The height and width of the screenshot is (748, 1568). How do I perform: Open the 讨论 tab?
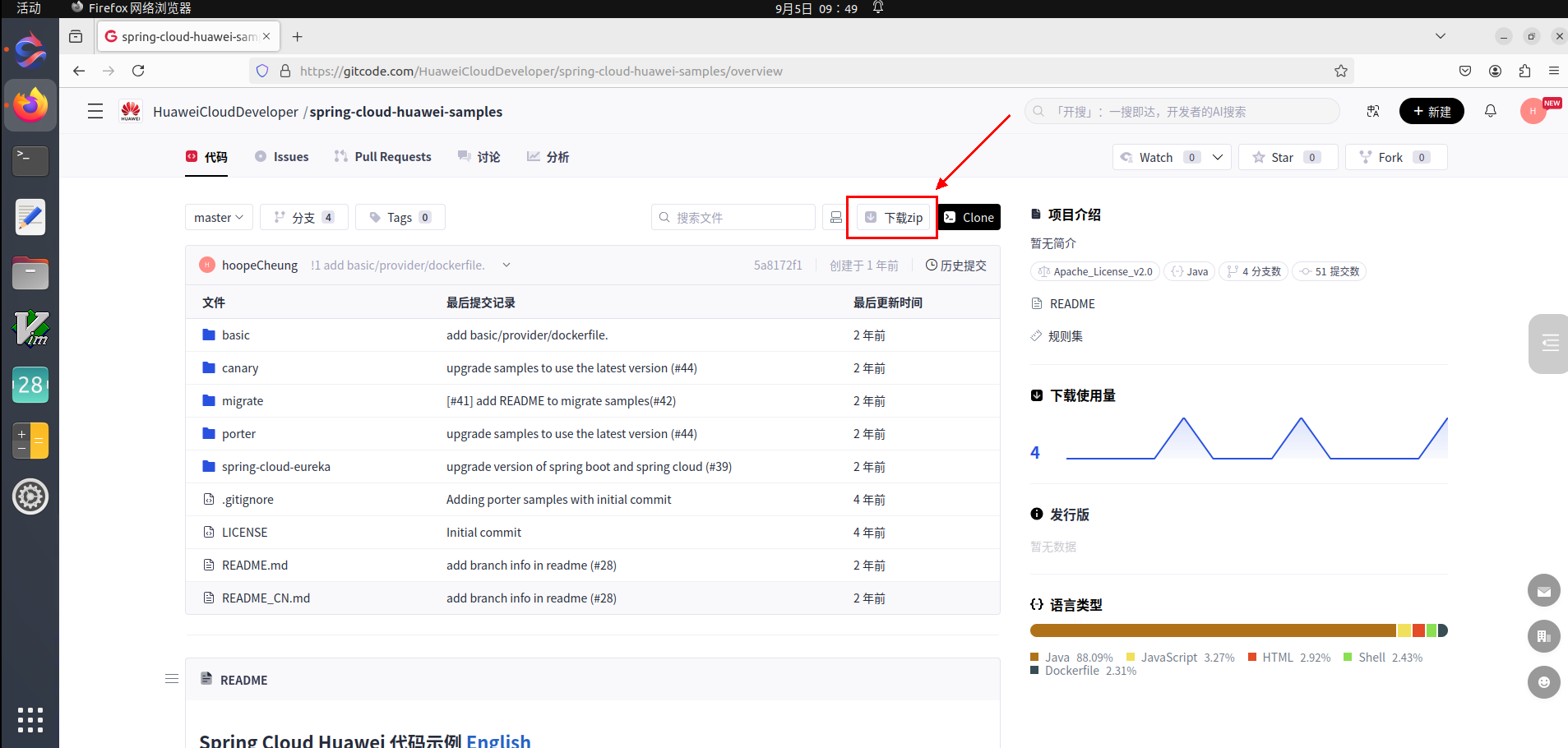tap(479, 157)
